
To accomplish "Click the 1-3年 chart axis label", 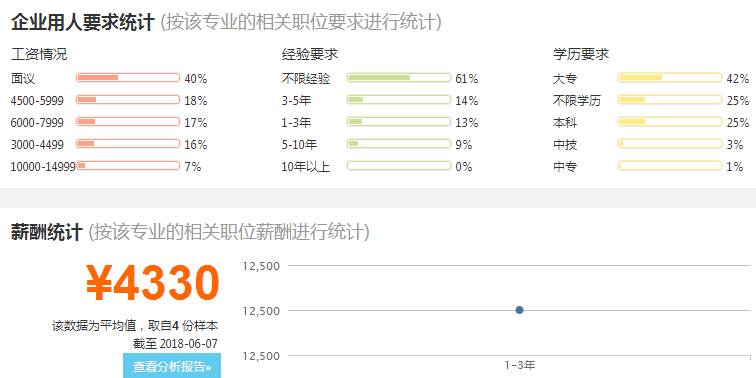I will pyautogui.click(x=520, y=365).
